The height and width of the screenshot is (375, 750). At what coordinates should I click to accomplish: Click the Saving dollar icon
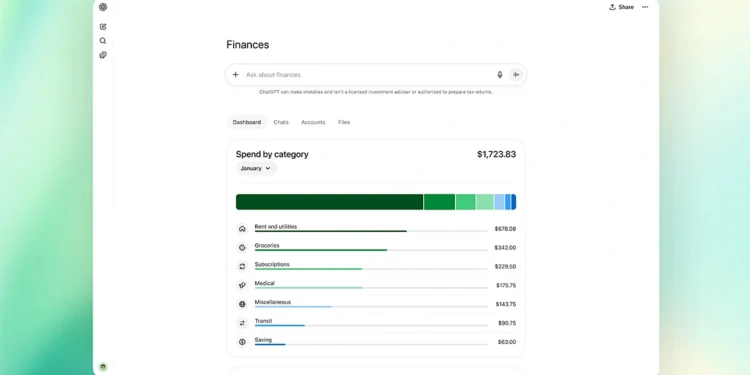coord(242,342)
